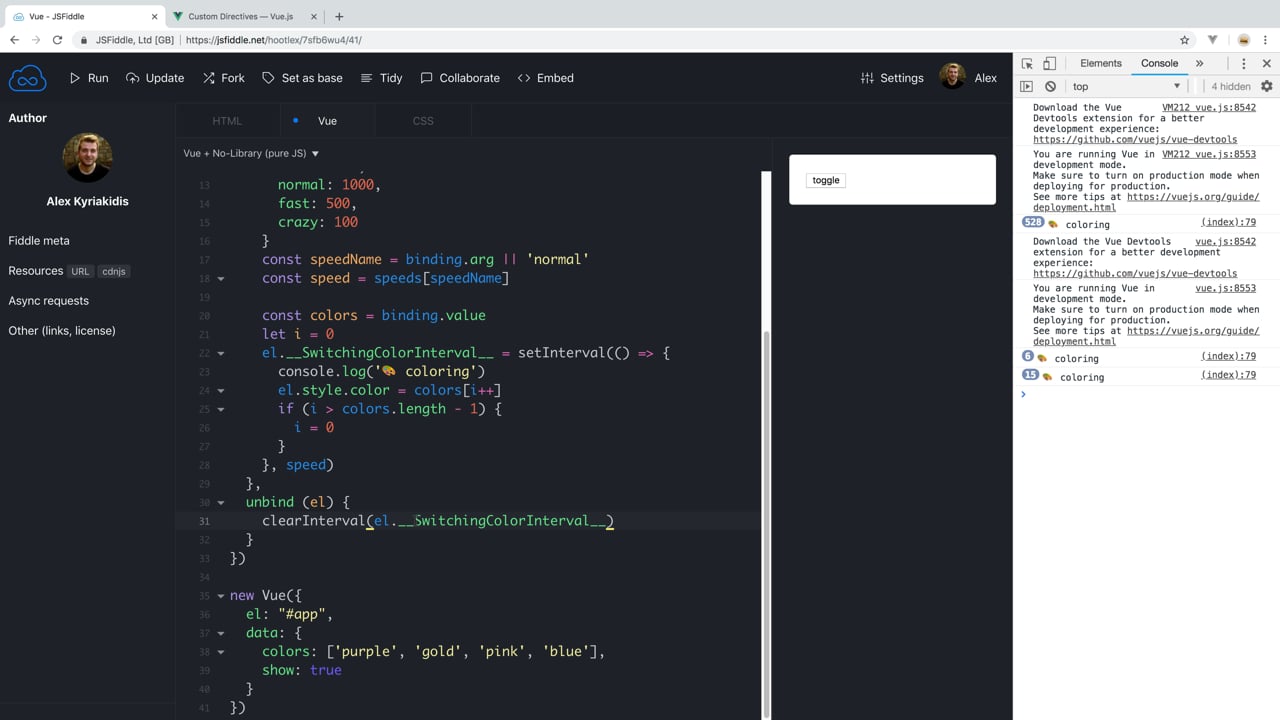The height and width of the screenshot is (720, 1280).
Task: Click the JSFiddle cloud logo
Action: 28,78
